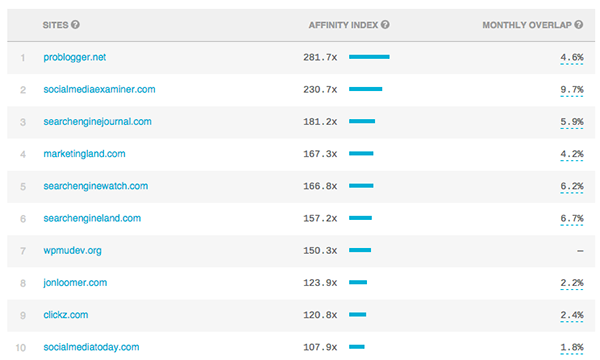Click the help icon beside AFFINITY INDEX
This screenshot has height=360, width=600.
point(385,25)
